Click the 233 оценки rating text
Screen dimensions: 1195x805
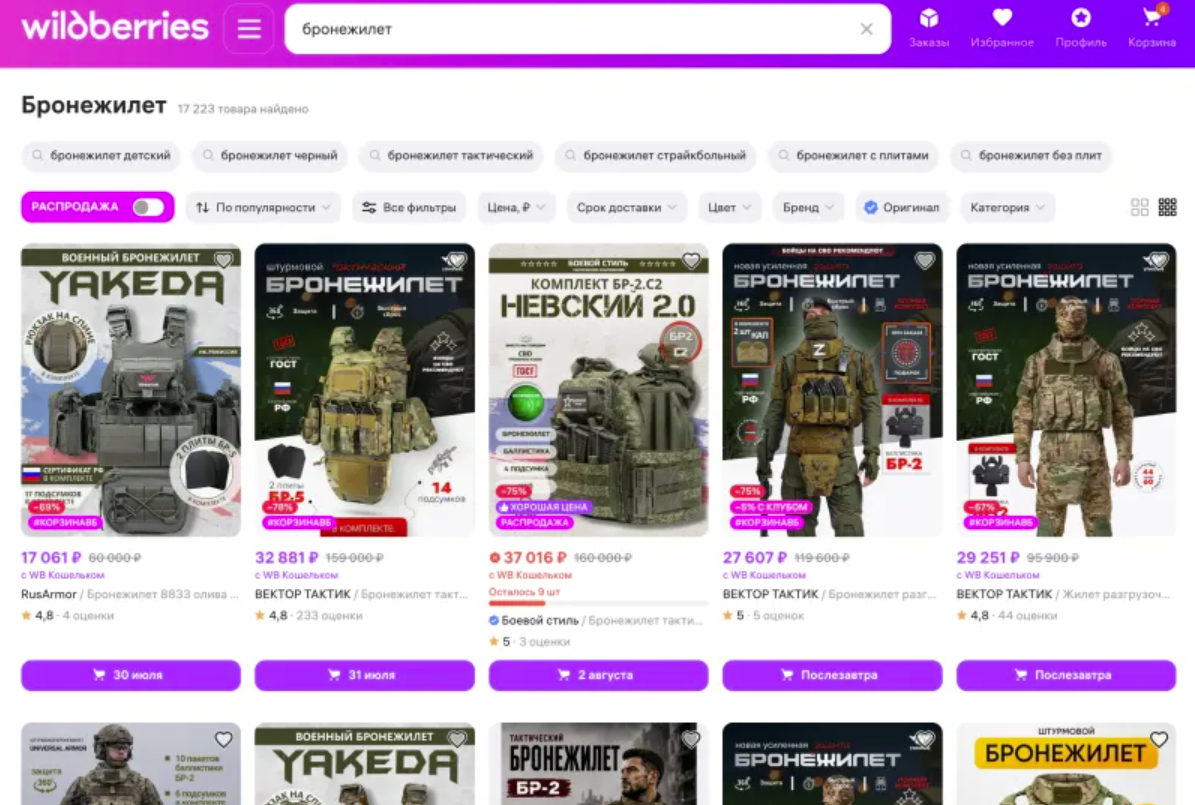[329, 616]
